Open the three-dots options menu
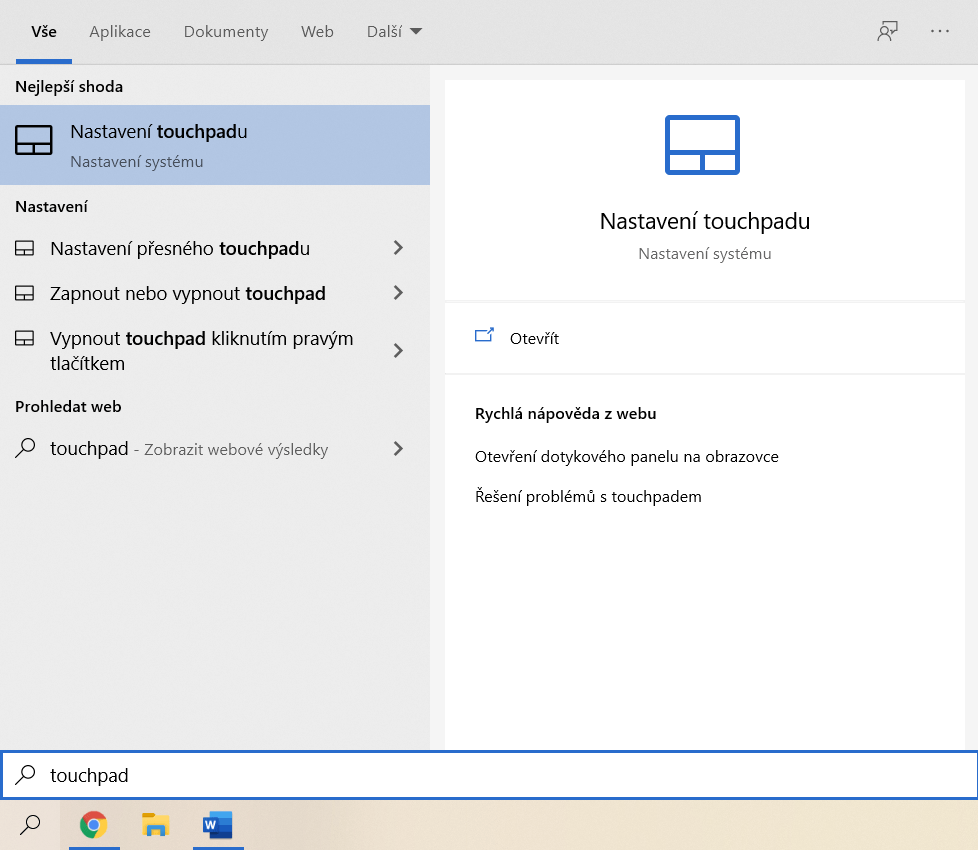The height and width of the screenshot is (850, 978). pyautogui.click(x=939, y=31)
